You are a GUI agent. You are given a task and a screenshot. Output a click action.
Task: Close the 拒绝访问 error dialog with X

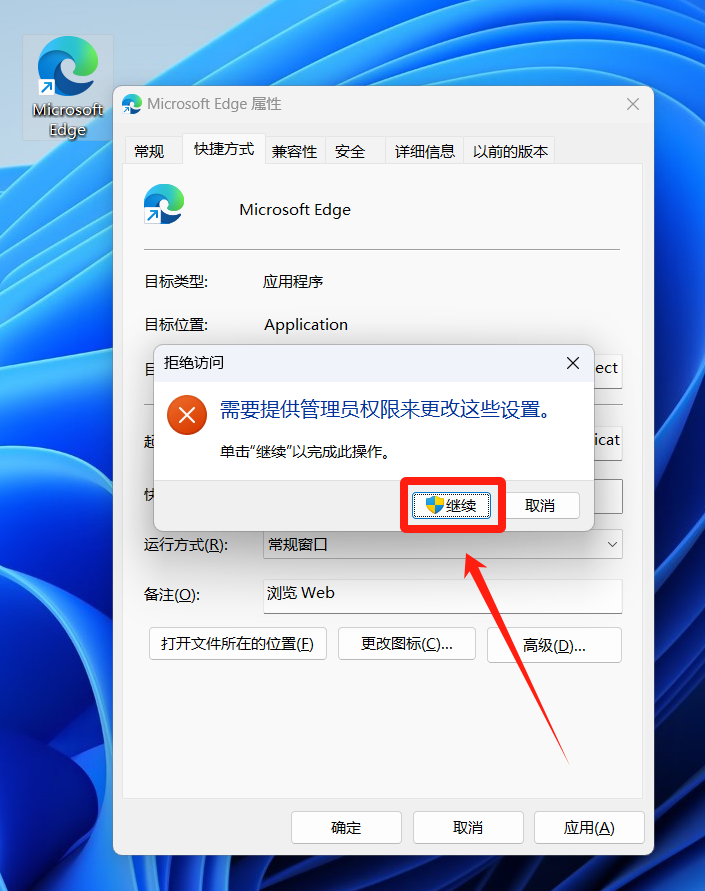[x=573, y=363]
